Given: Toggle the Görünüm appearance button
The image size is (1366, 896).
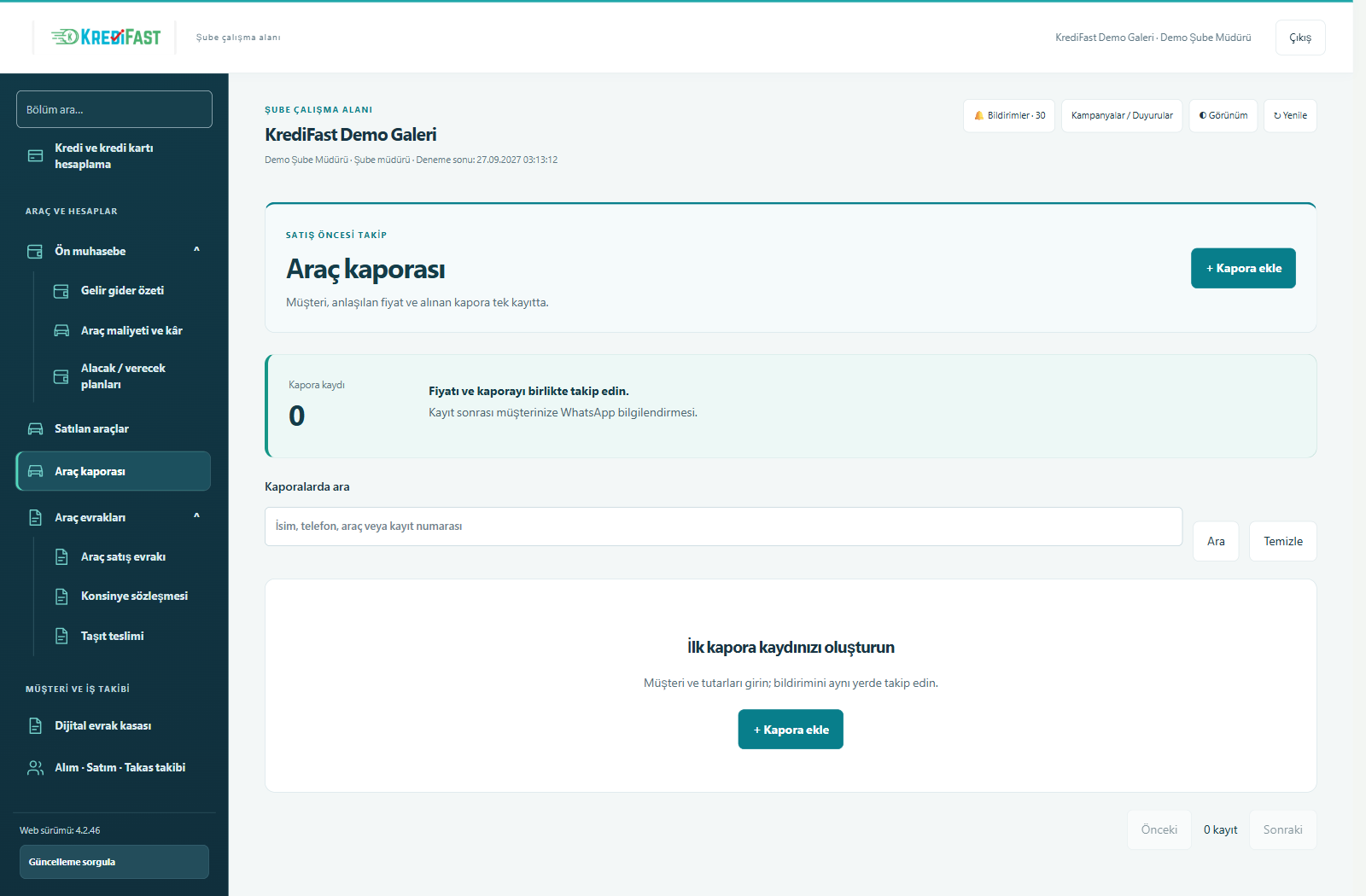Looking at the screenshot, I should 1223,115.
